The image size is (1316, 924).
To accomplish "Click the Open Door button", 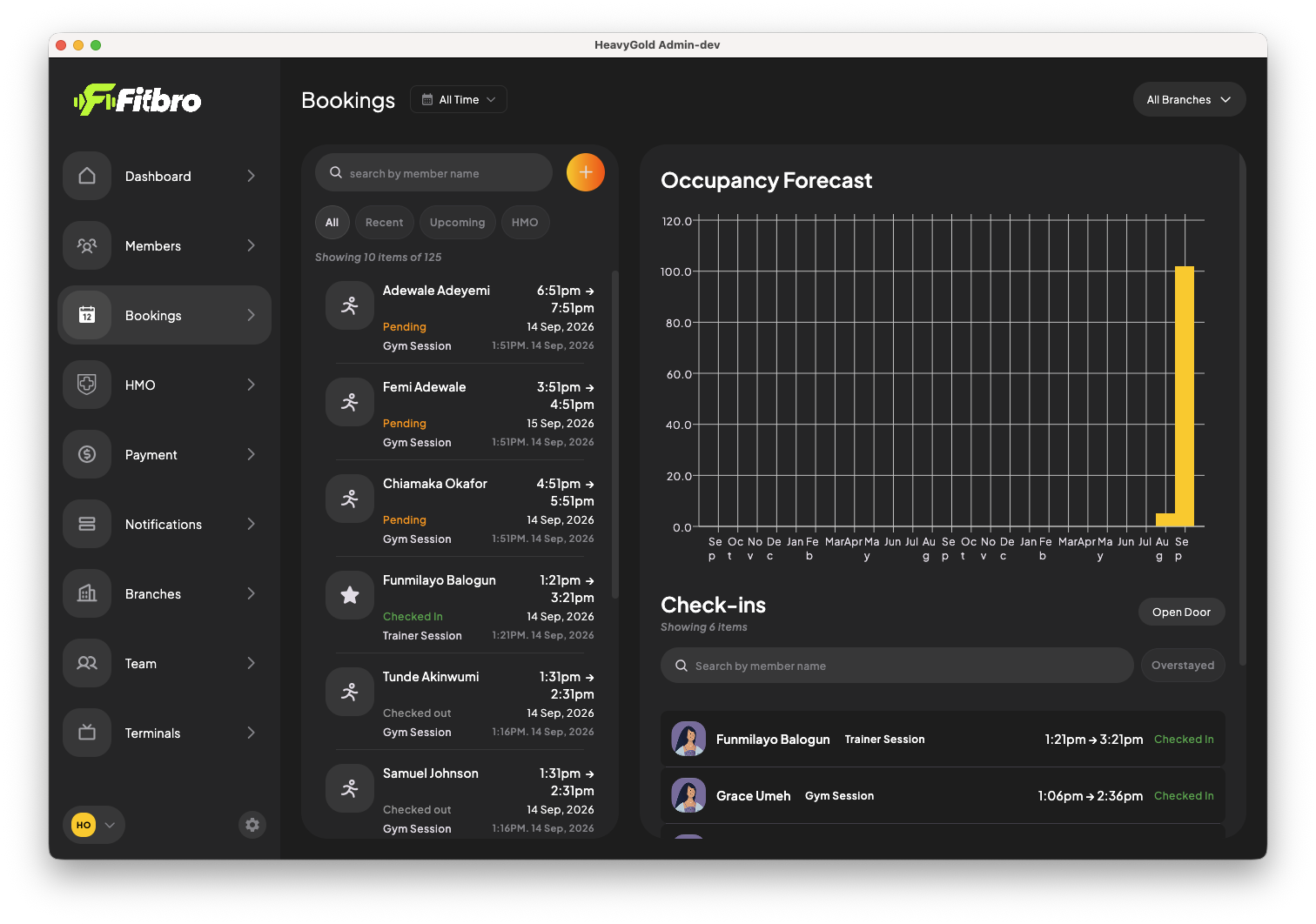I will [1181, 612].
